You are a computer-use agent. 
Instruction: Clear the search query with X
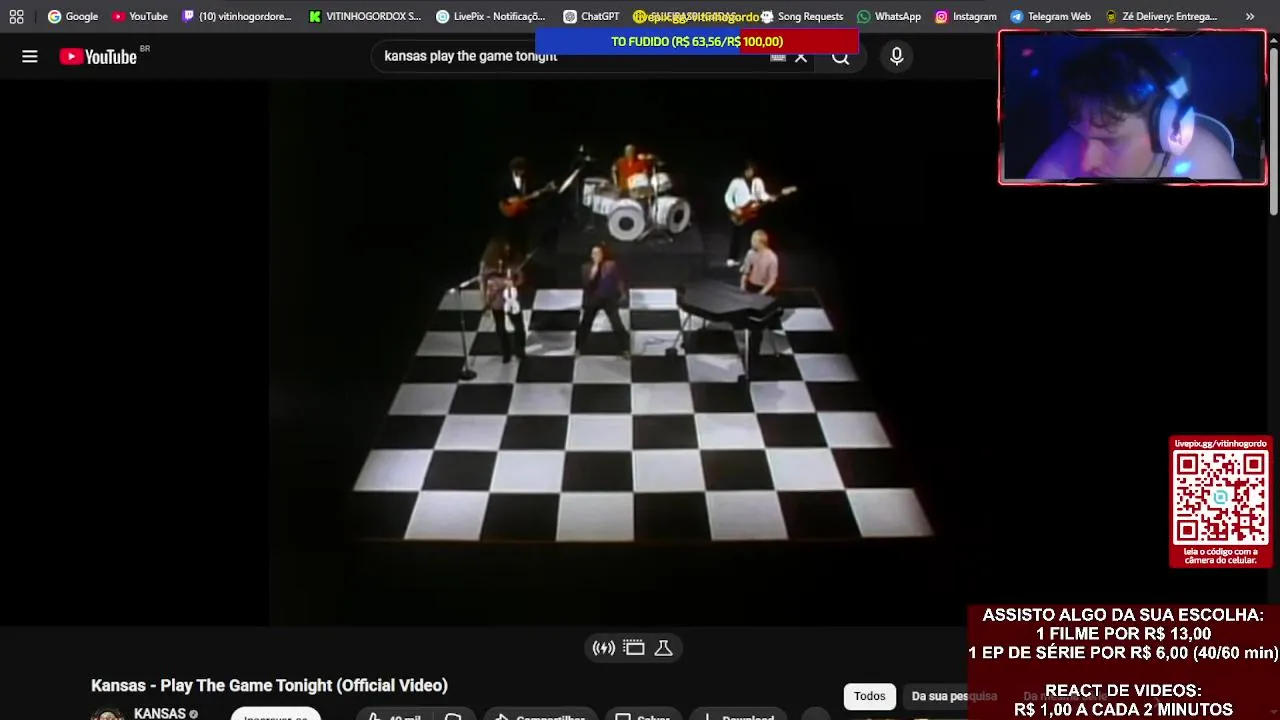pos(801,57)
